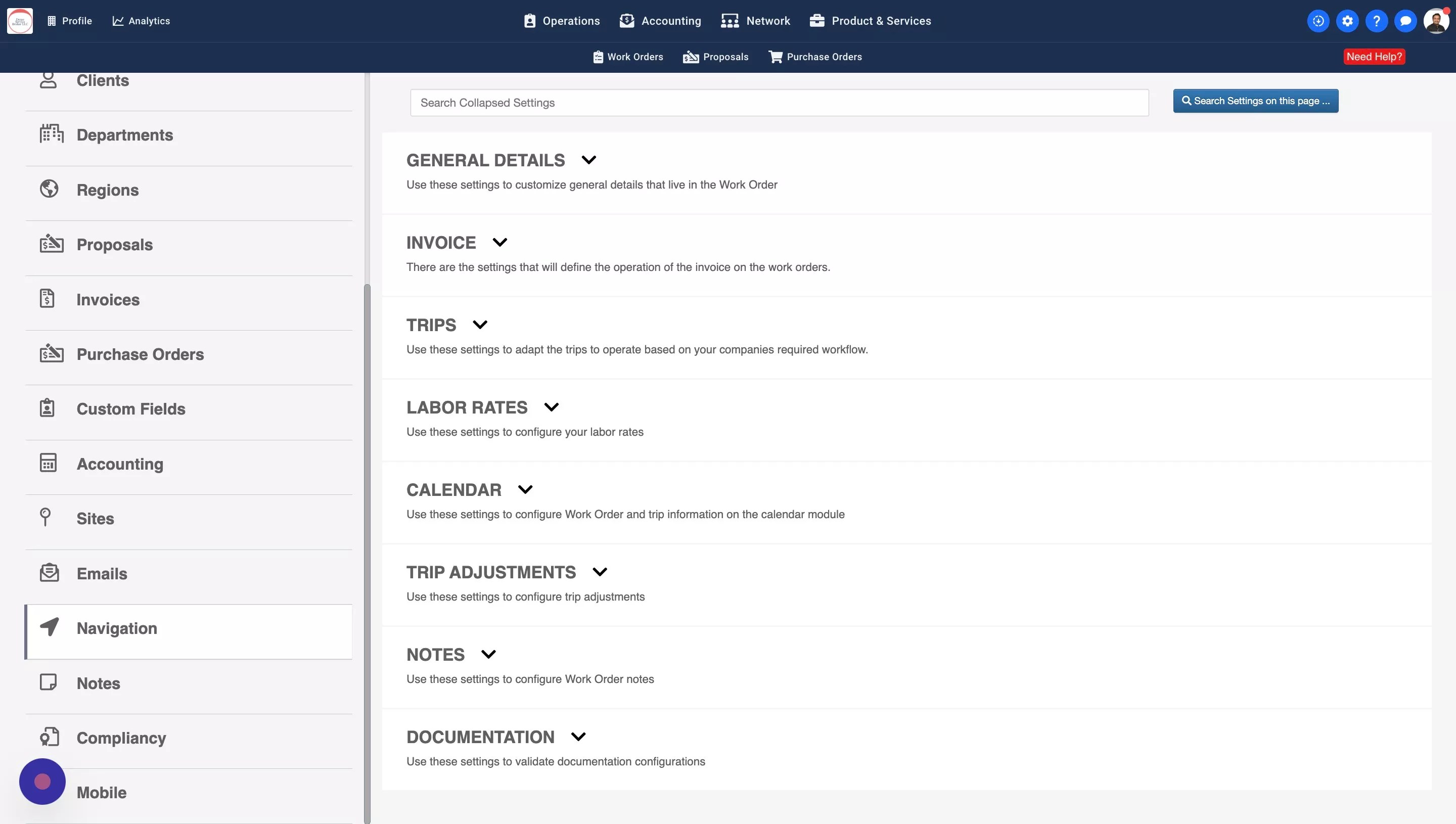
Task: Click the Navigation arrow icon in sidebar
Action: (x=49, y=627)
